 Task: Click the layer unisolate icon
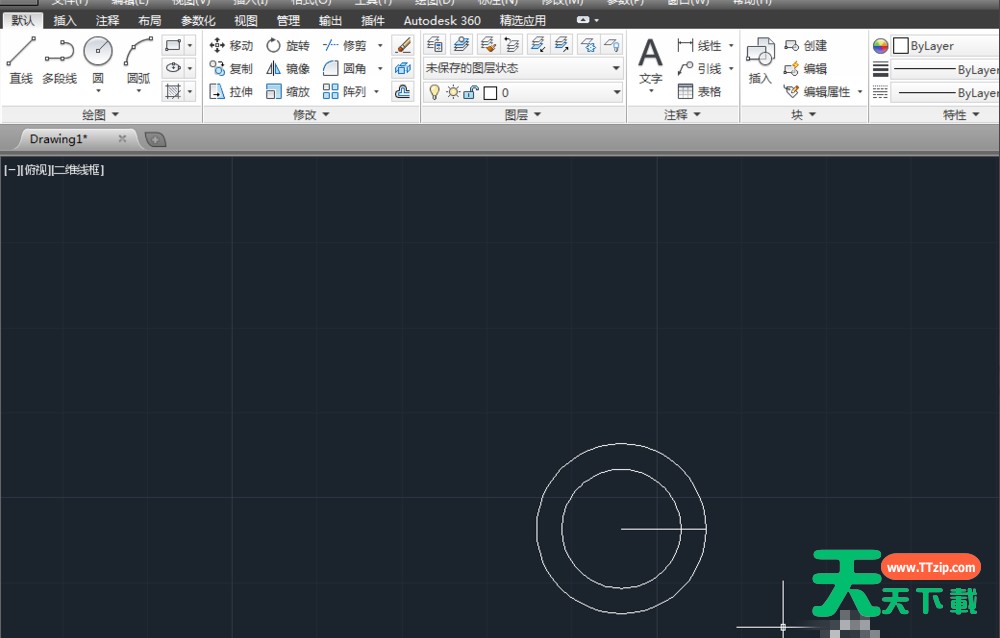click(x=562, y=44)
